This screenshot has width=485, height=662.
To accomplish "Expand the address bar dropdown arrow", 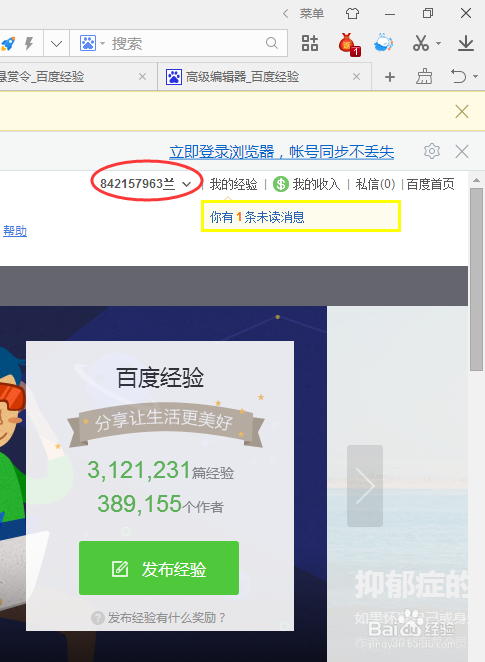I will coord(57,43).
